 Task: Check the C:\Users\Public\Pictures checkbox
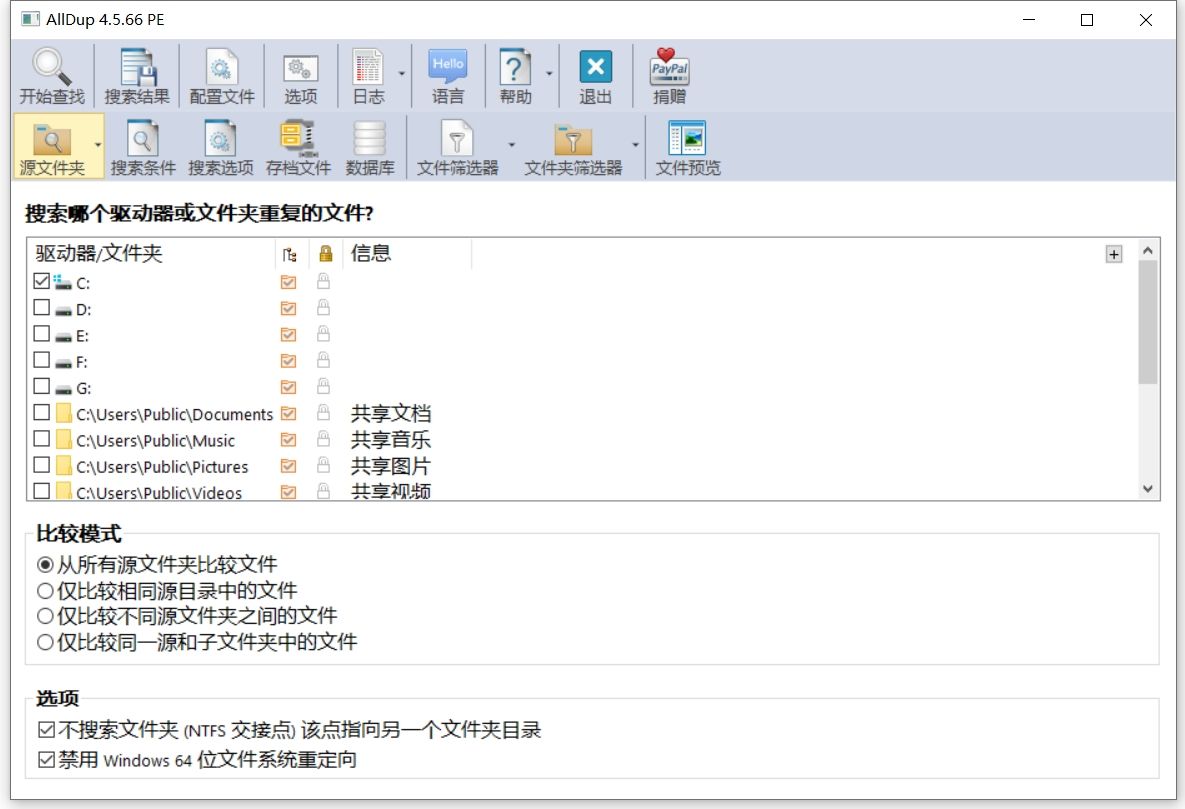coord(42,465)
